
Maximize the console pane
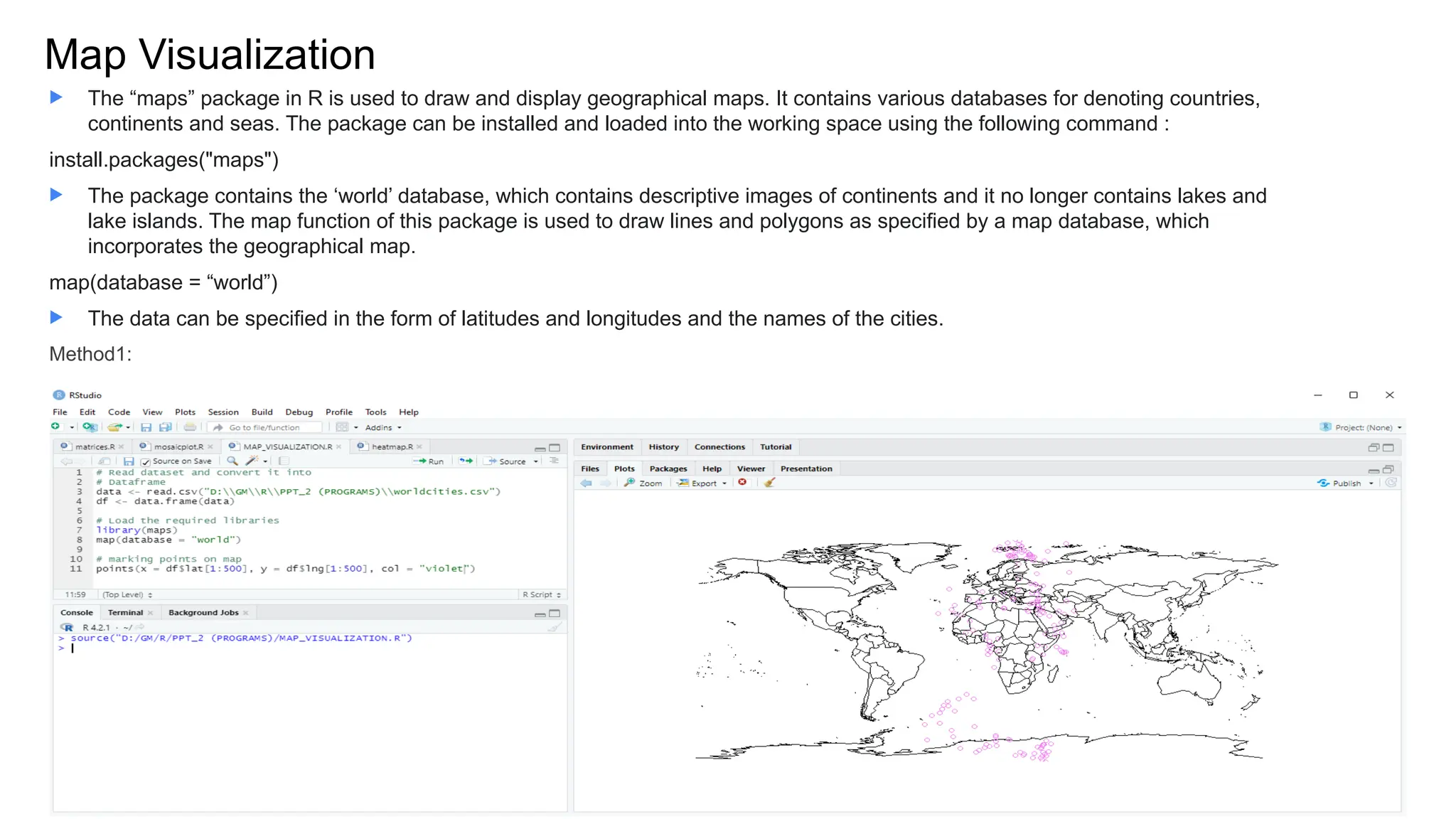pyautogui.click(x=555, y=613)
